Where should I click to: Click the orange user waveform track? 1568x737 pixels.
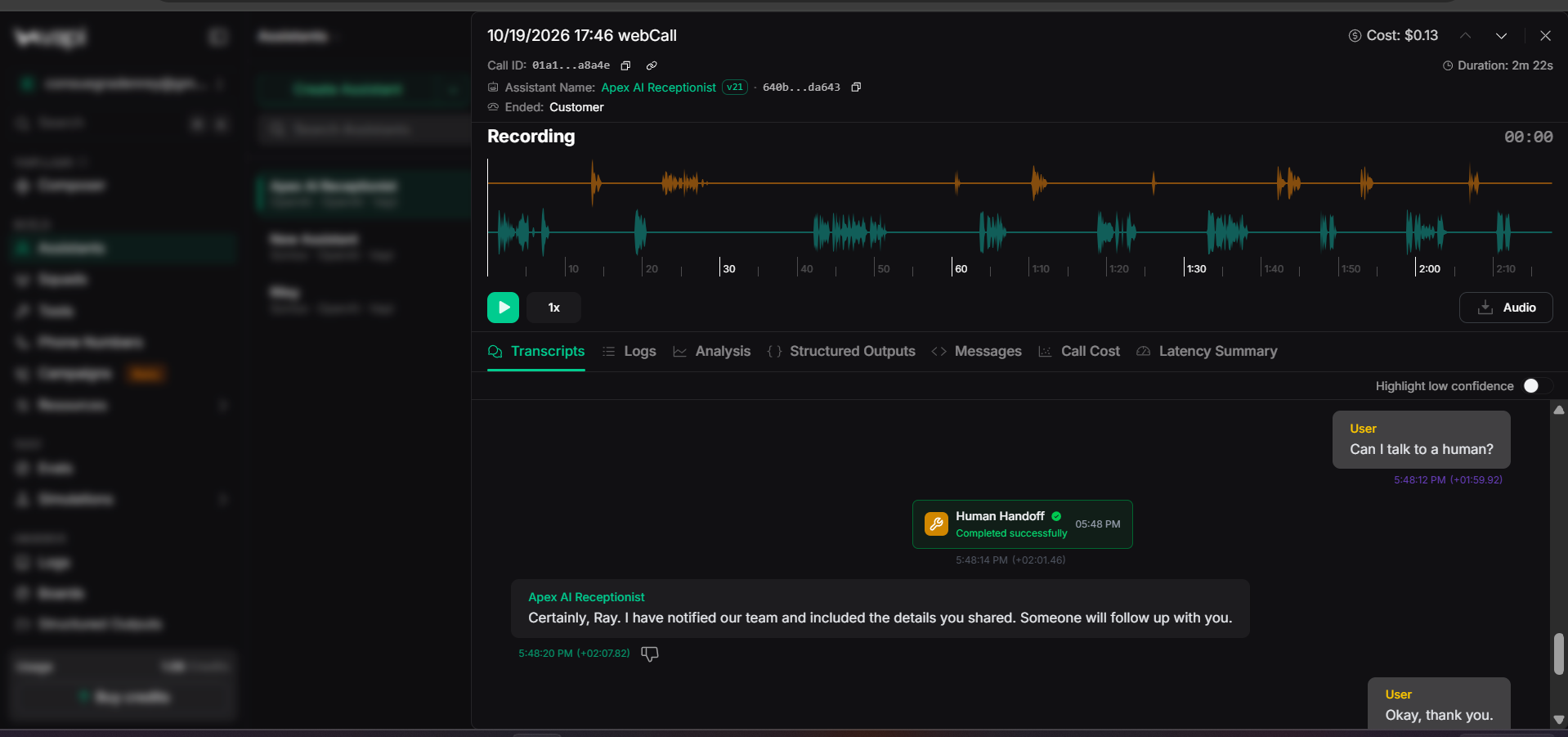[x=1019, y=183]
